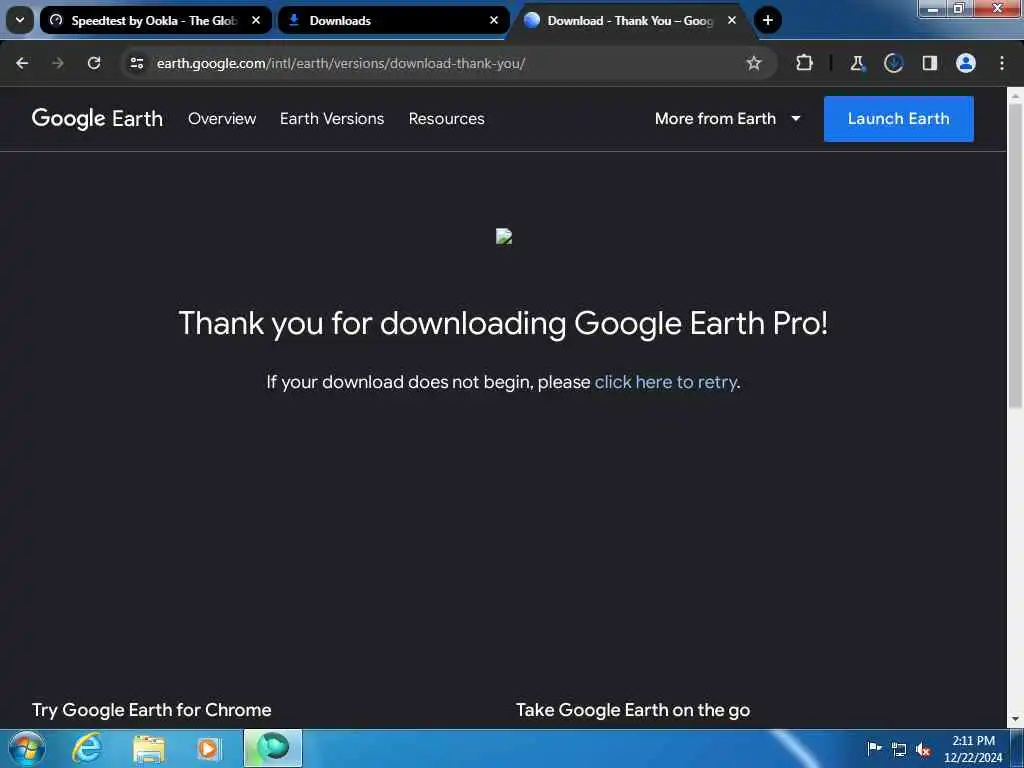Image resolution: width=1024 pixels, height=768 pixels.
Task: Click the forward navigation arrow
Action: click(58, 63)
